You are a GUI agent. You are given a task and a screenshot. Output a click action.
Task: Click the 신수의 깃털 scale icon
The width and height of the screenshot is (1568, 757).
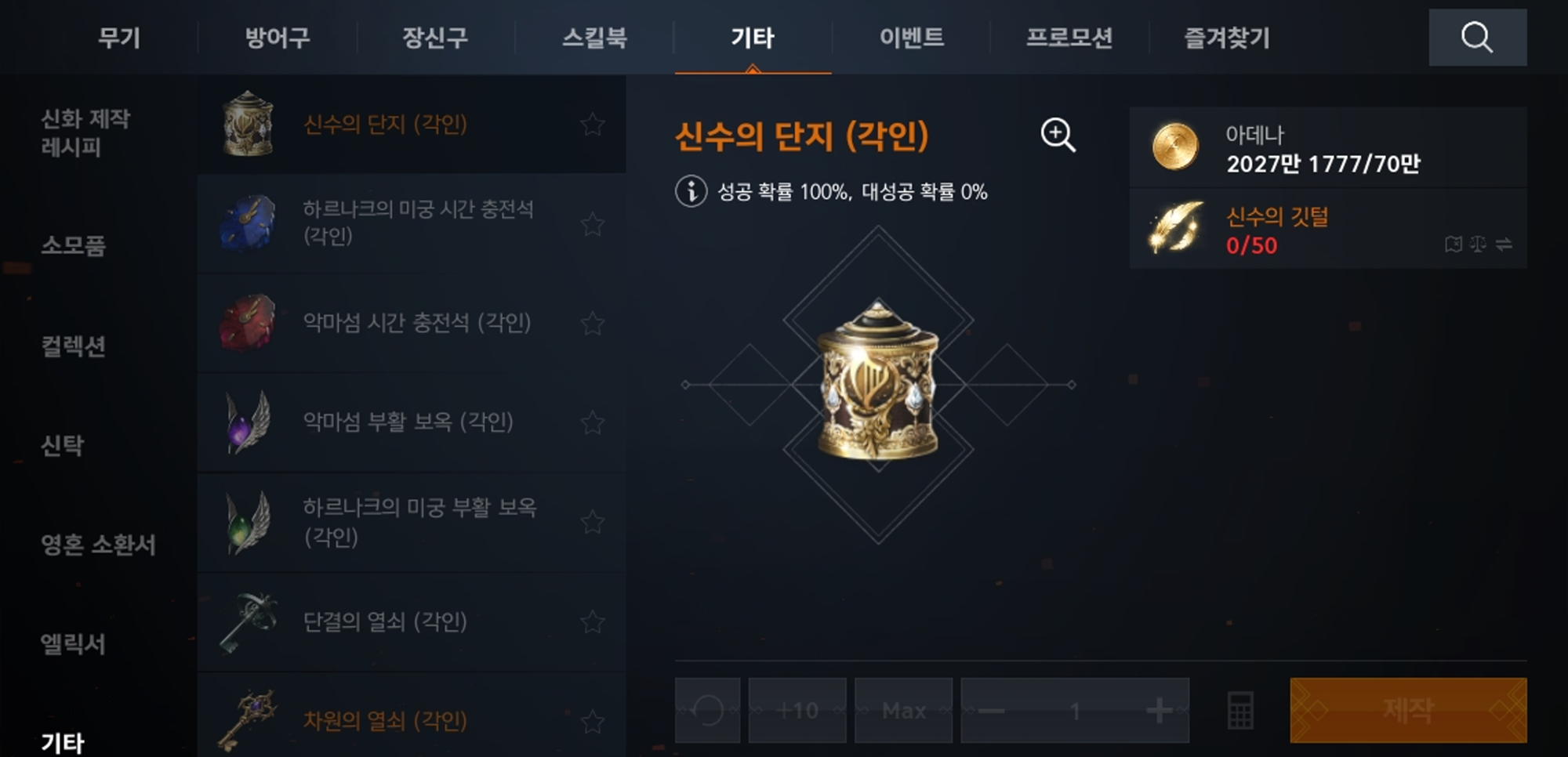coord(1478,244)
